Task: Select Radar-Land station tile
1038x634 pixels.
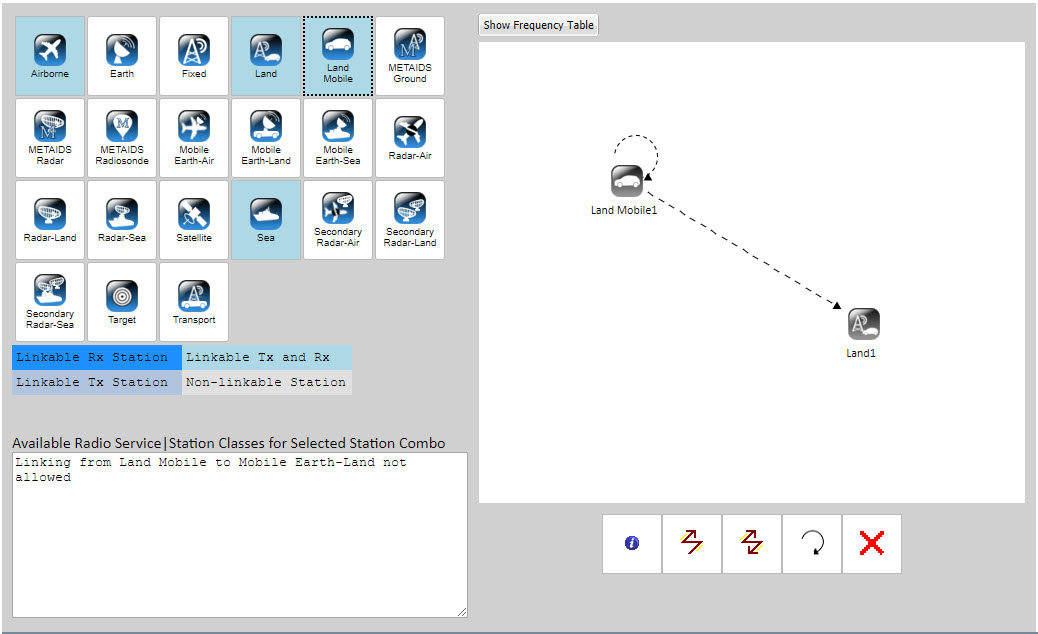Action: click(50, 220)
